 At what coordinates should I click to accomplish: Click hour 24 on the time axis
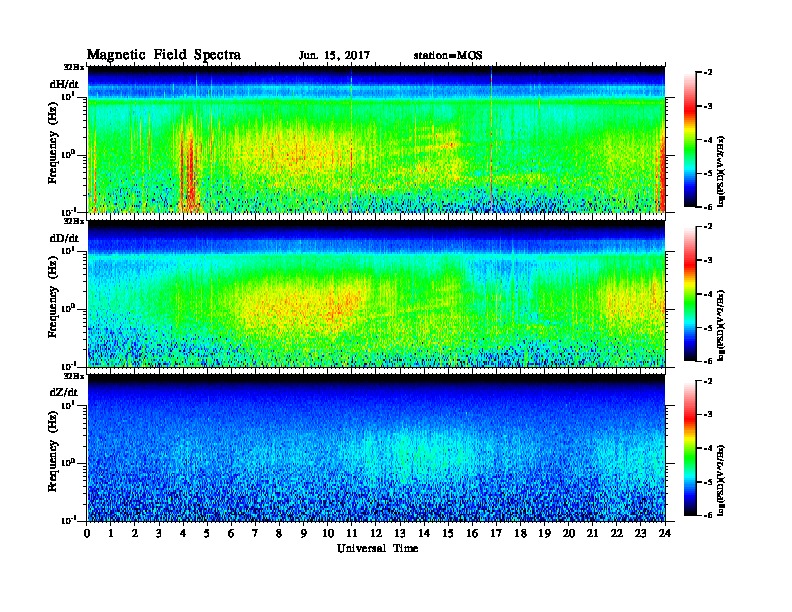pos(665,534)
